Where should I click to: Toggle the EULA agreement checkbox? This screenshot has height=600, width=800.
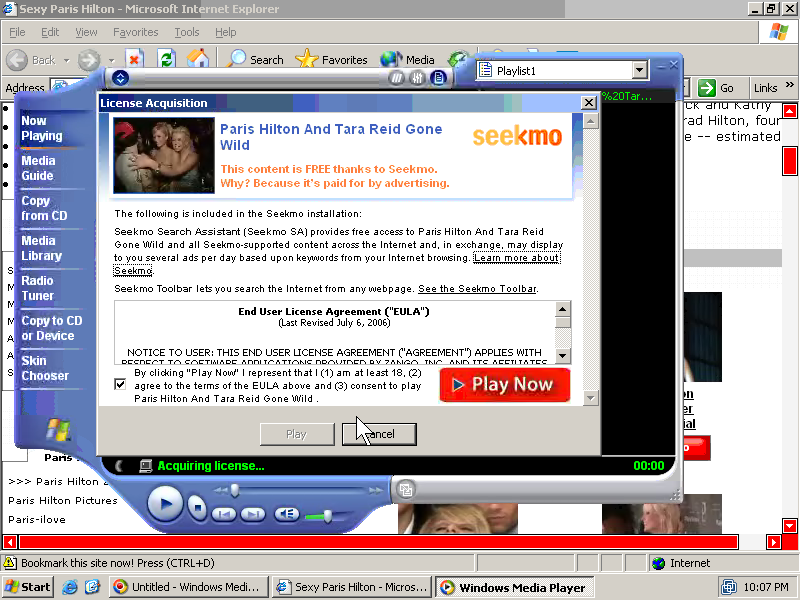click(120, 384)
